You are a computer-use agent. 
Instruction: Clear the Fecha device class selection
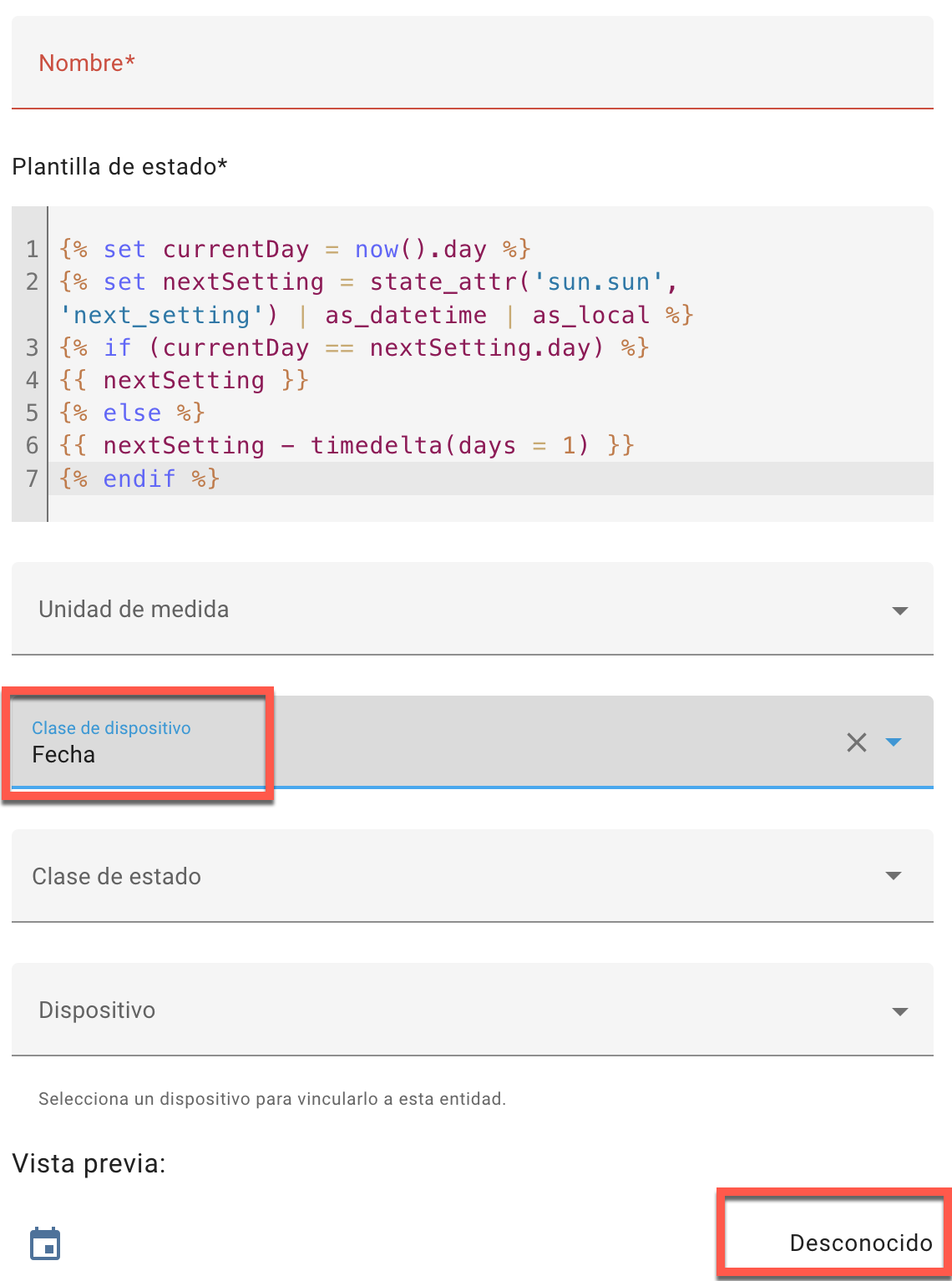[857, 742]
